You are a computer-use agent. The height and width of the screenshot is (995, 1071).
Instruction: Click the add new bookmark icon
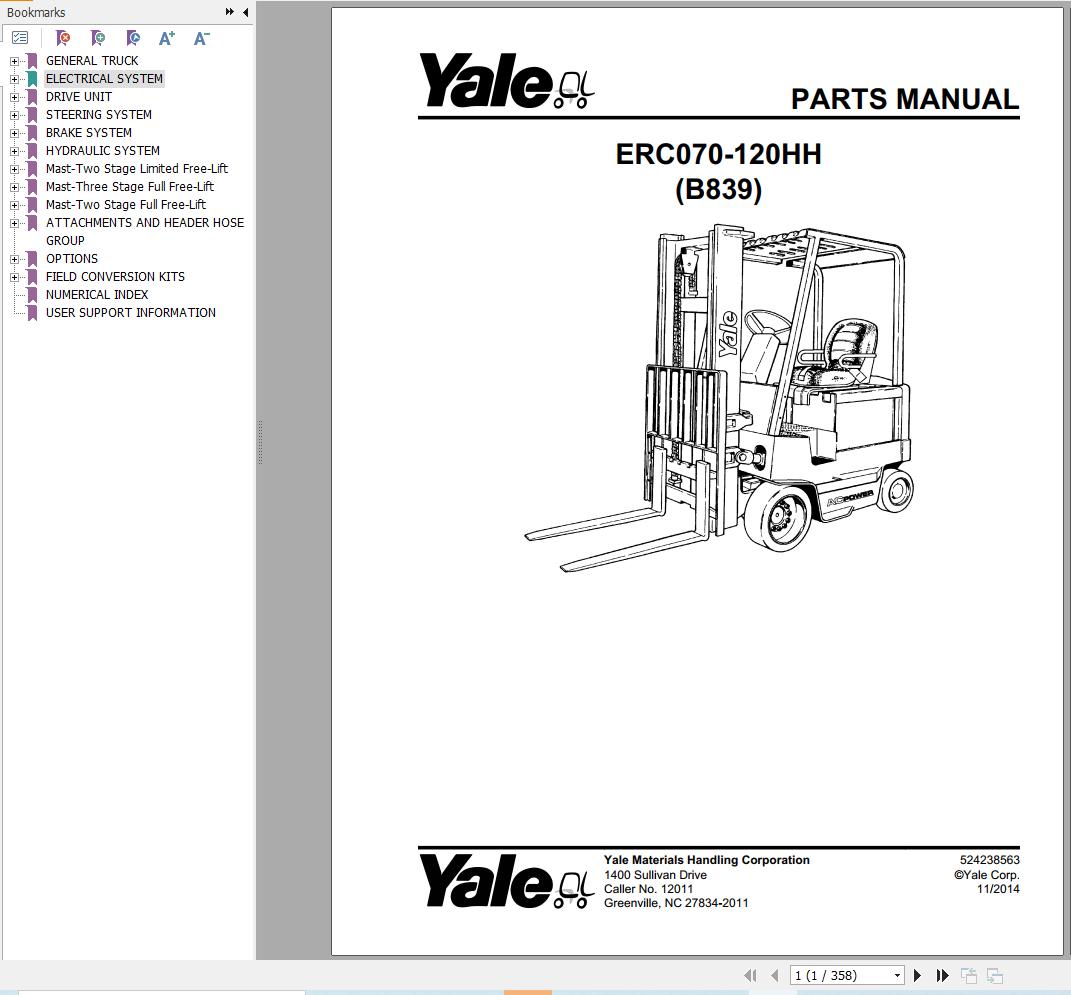98,38
